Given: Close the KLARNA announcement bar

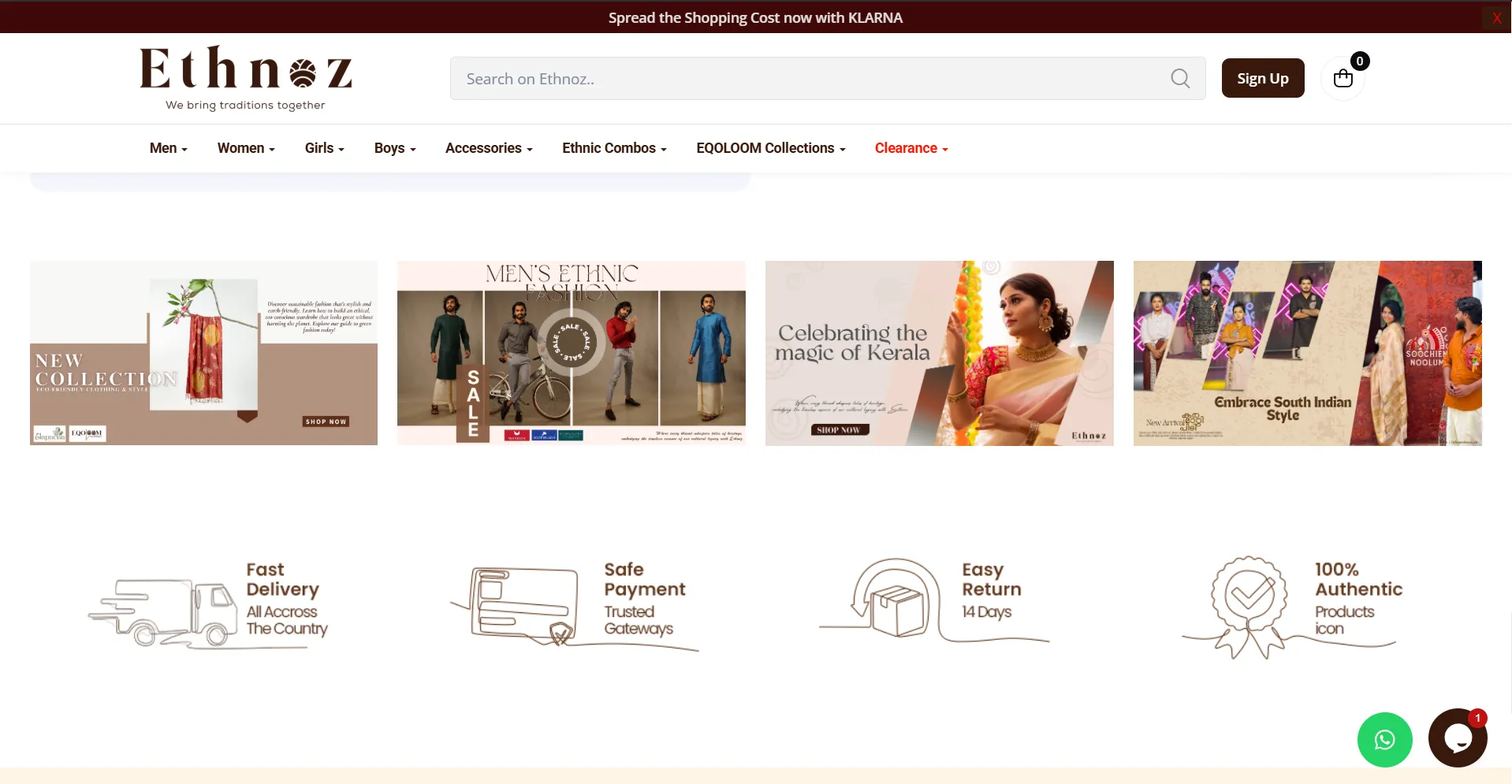Looking at the screenshot, I should coord(1497,17).
